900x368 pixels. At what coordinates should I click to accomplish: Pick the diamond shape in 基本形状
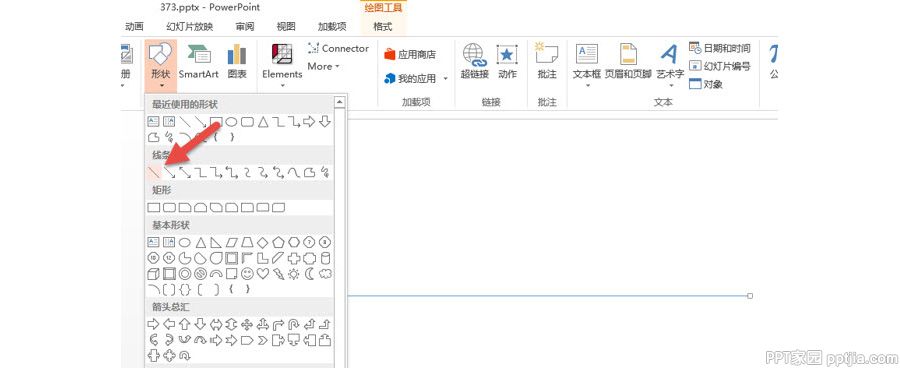[263, 242]
